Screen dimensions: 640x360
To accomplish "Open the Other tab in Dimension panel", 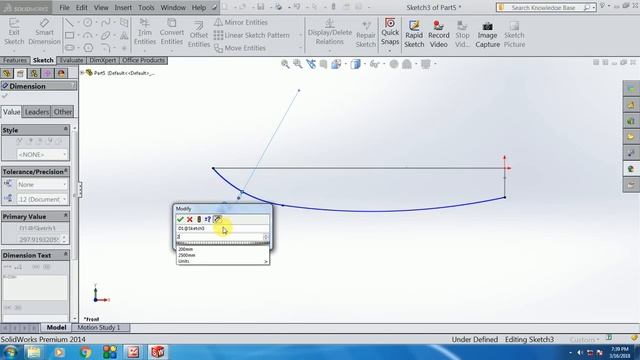I will pos(63,112).
